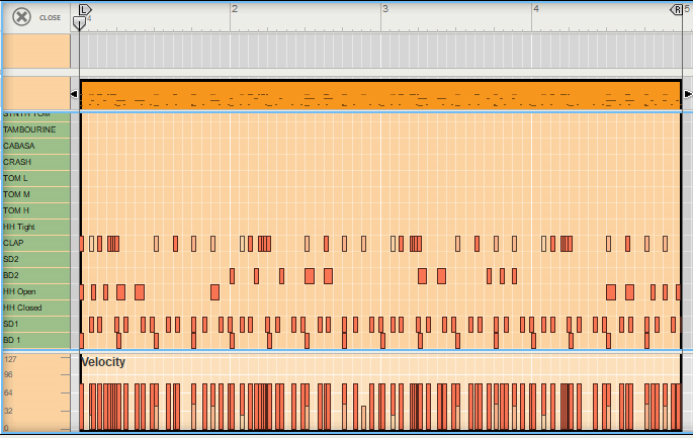Screen dimensions: 693x438
Task: Click the playhead position marker in ruler
Action: point(79,22)
